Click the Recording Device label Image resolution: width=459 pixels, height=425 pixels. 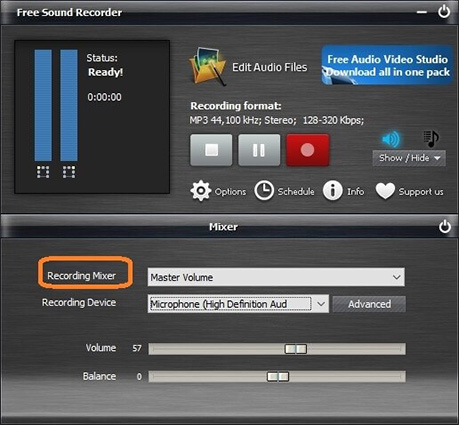click(x=79, y=302)
